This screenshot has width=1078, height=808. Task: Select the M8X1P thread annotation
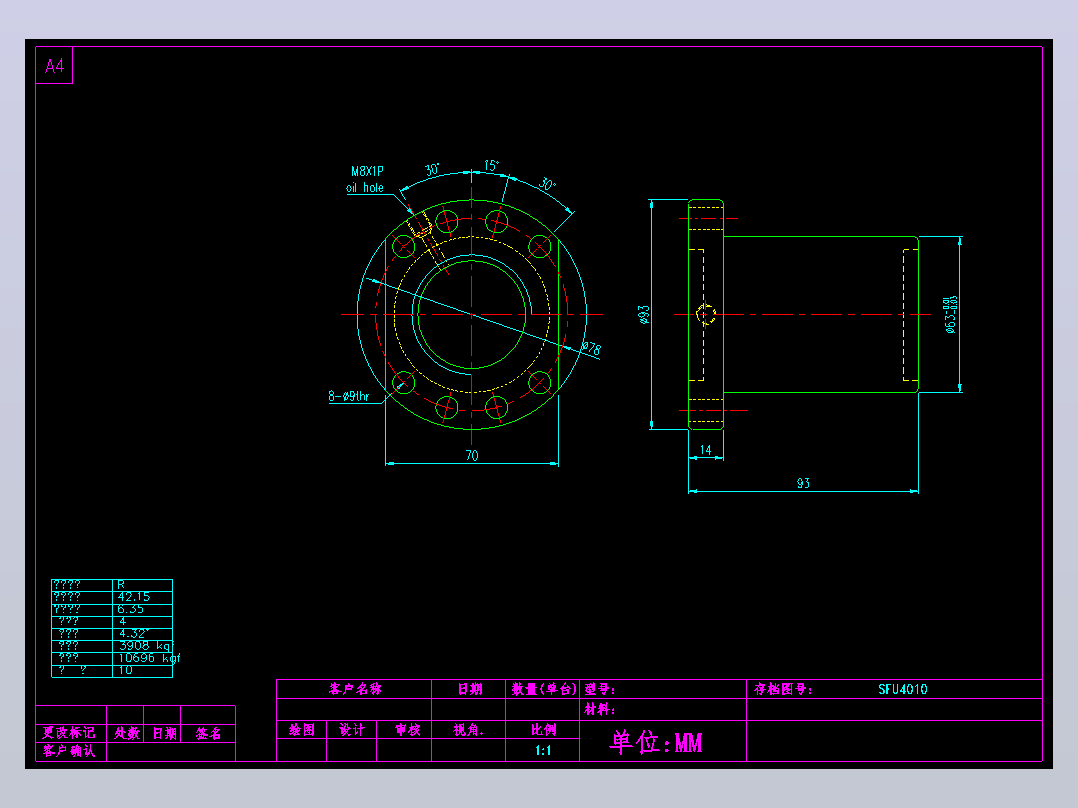pyautogui.click(x=367, y=171)
